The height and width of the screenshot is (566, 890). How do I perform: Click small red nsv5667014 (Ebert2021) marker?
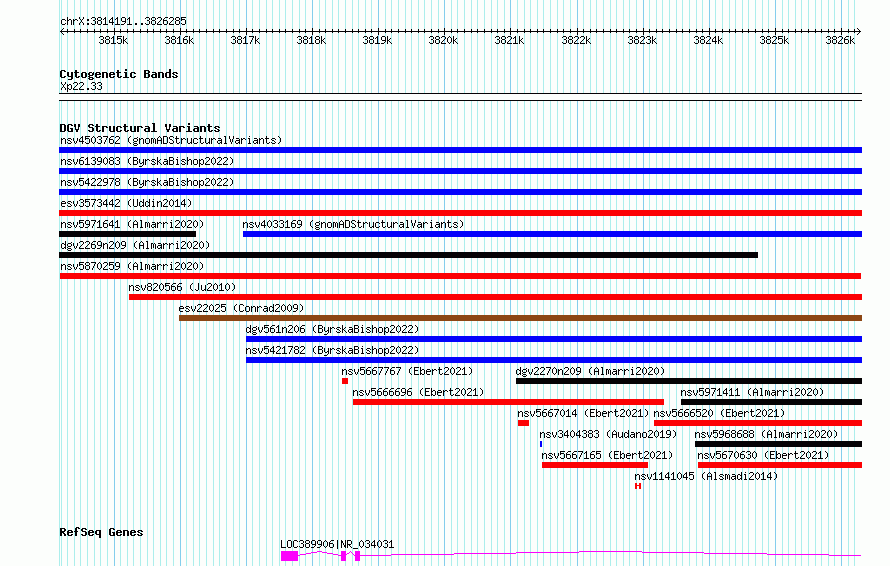click(x=523, y=423)
